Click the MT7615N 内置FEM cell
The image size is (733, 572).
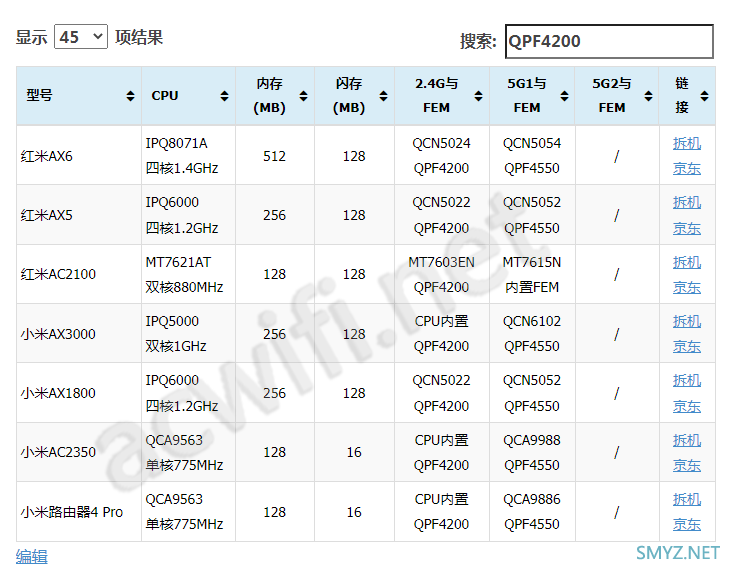click(532, 274)
